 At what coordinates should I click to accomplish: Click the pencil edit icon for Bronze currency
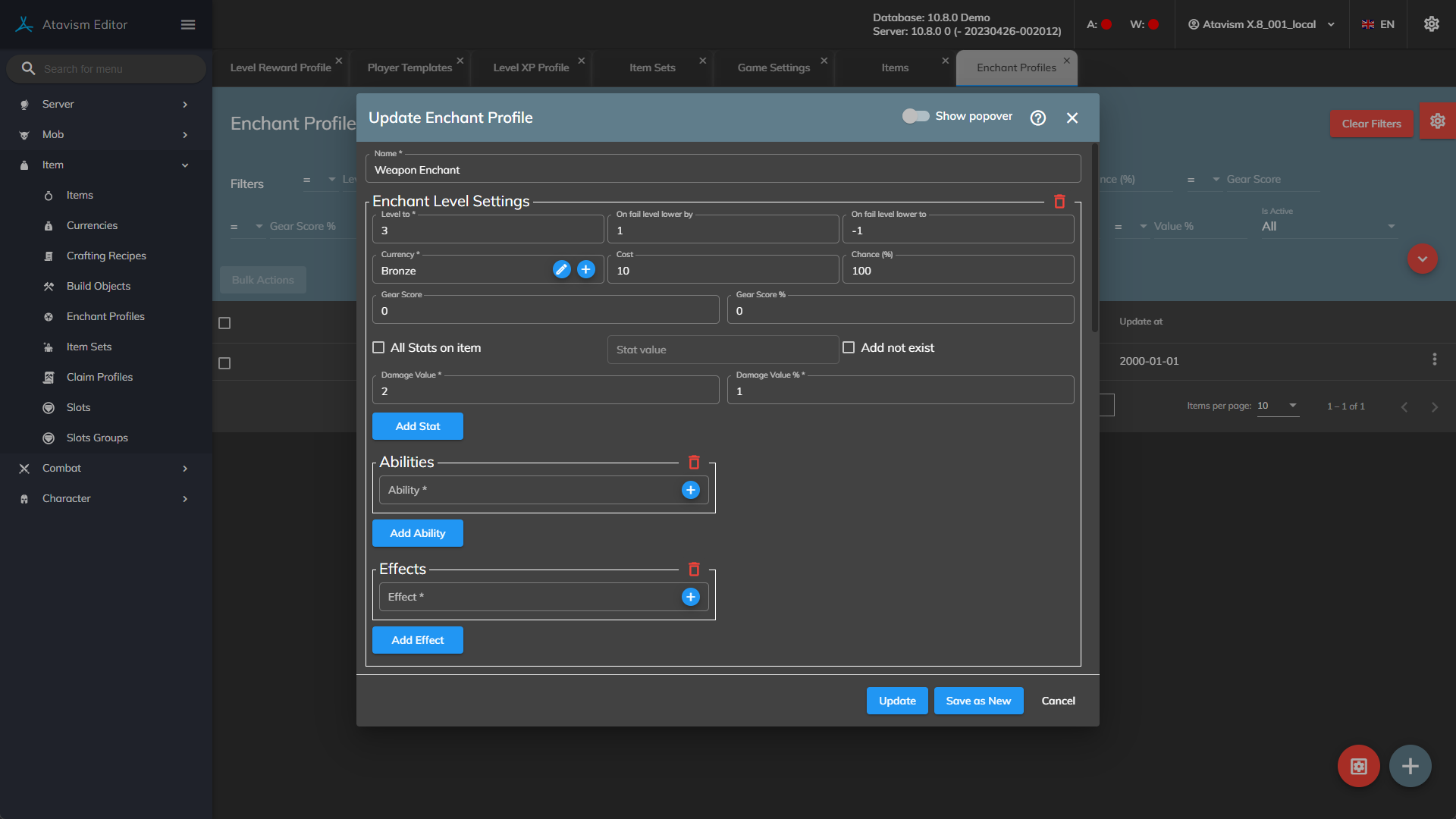pos(561,269)
